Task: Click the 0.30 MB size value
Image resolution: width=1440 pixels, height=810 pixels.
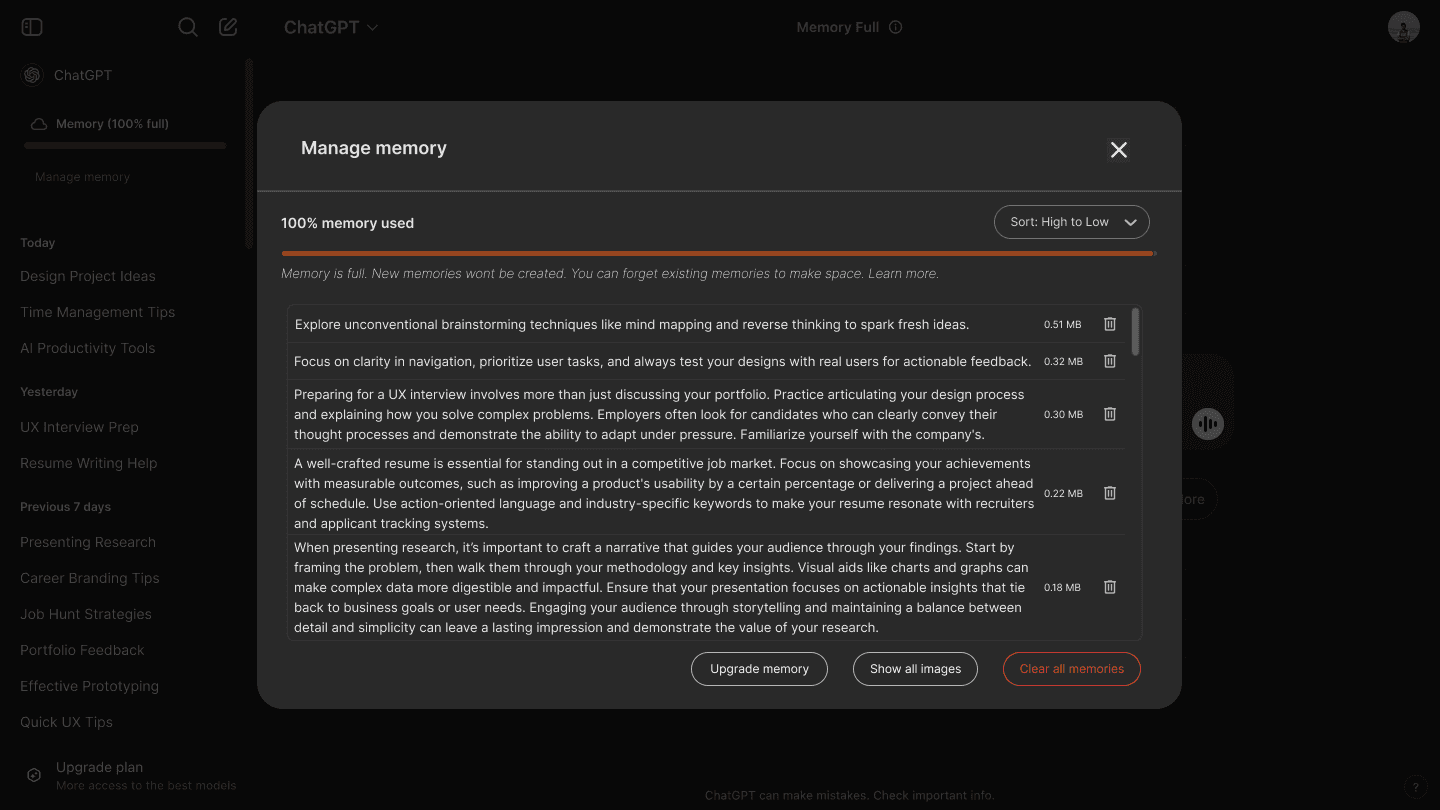Action: point(1063,414)
